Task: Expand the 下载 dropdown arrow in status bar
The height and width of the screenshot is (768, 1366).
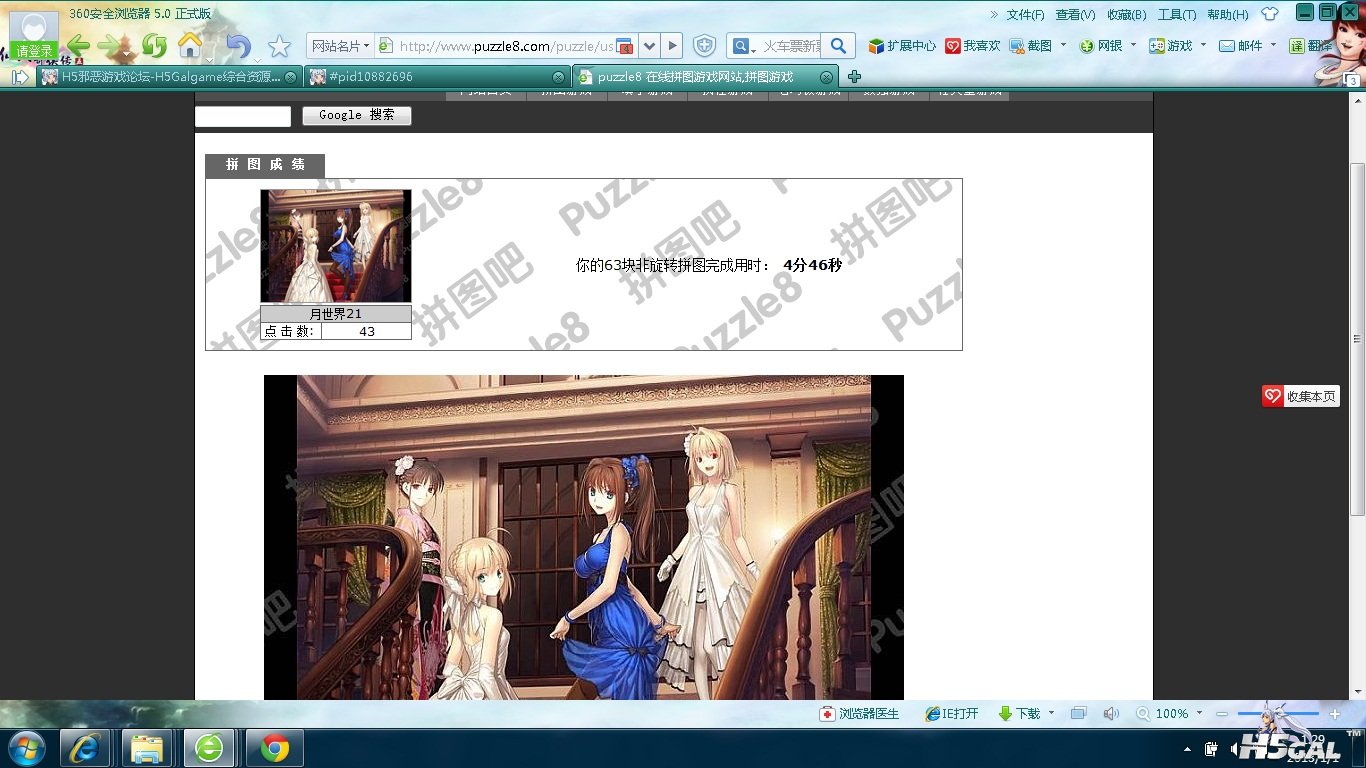Action: [1051, 713]
